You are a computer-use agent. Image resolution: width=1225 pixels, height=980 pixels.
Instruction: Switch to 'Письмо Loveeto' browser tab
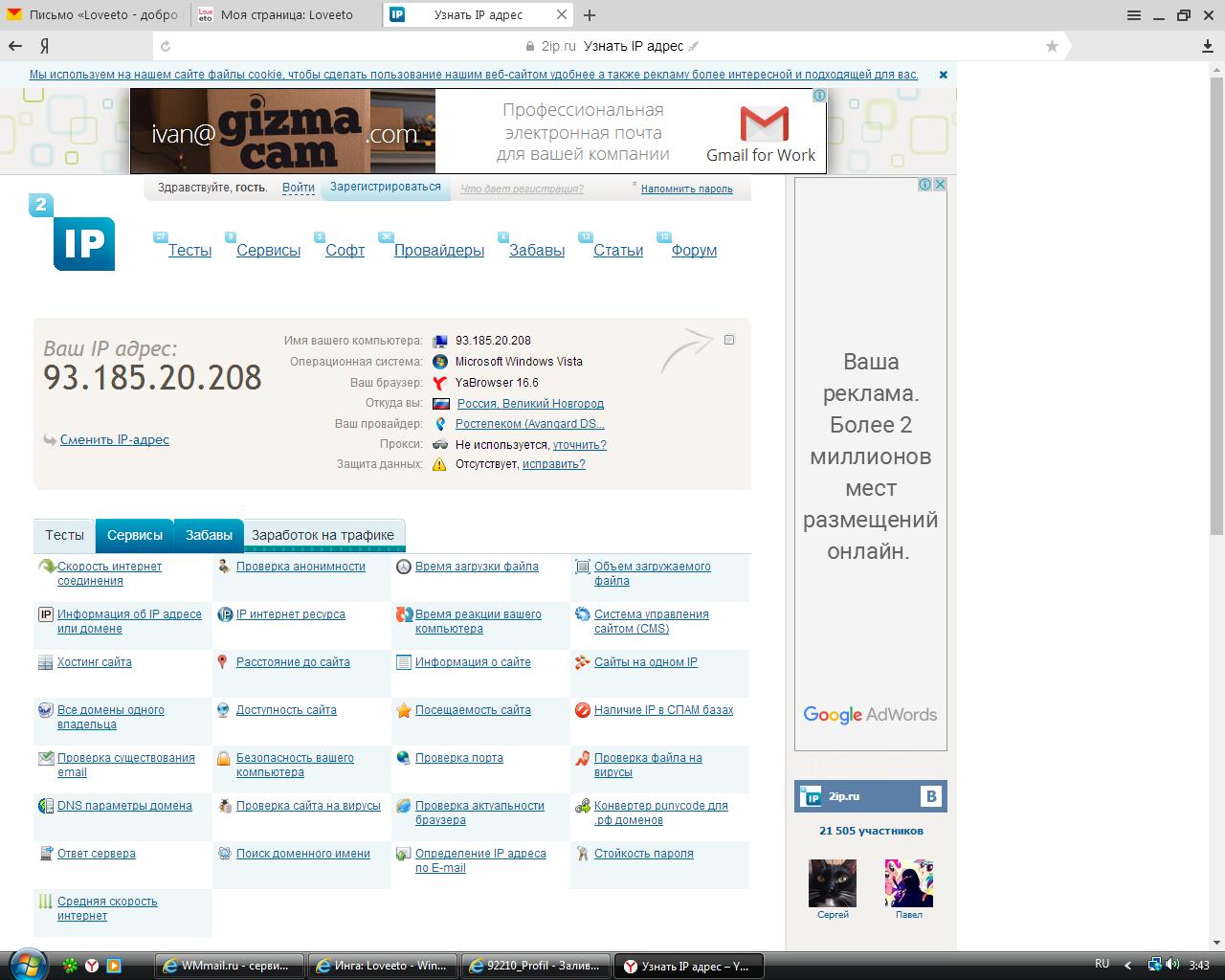pos(96,15)
